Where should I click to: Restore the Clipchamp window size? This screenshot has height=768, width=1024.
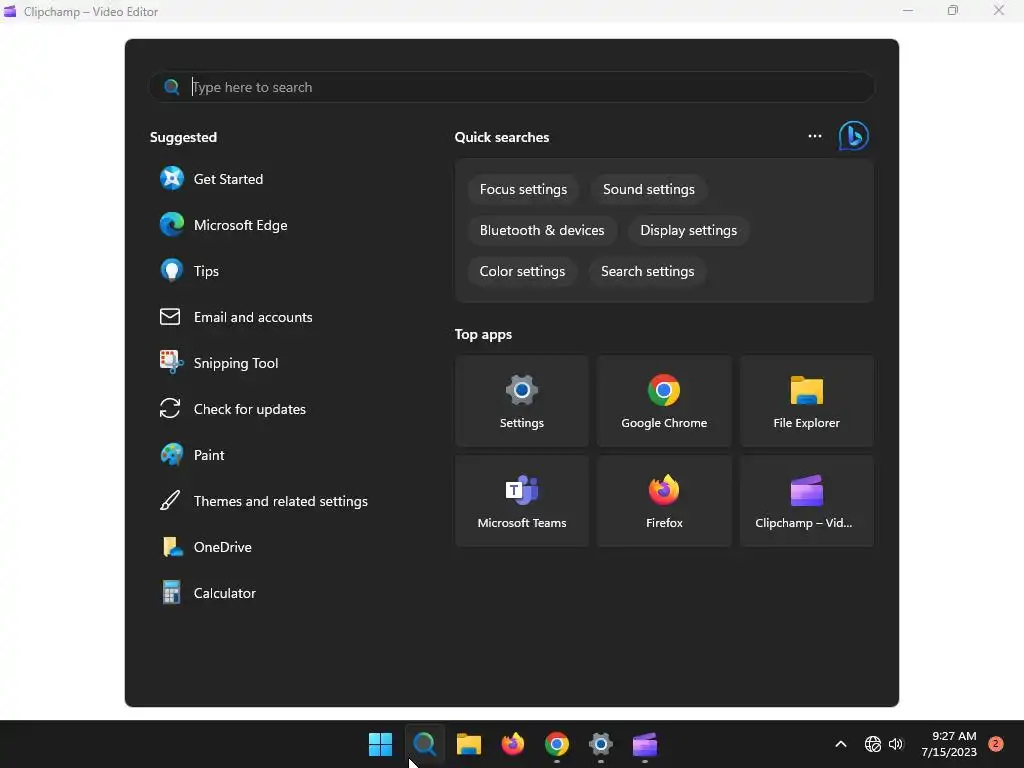click(x=953, y=10)
